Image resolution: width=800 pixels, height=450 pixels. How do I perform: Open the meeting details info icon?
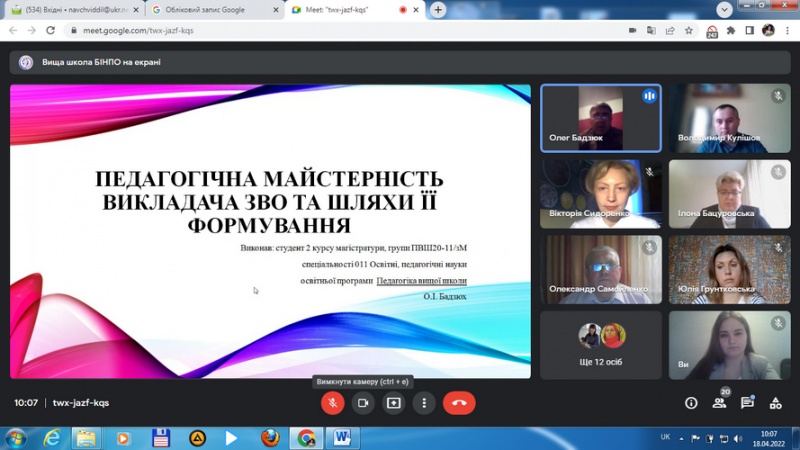coord(691,403)
